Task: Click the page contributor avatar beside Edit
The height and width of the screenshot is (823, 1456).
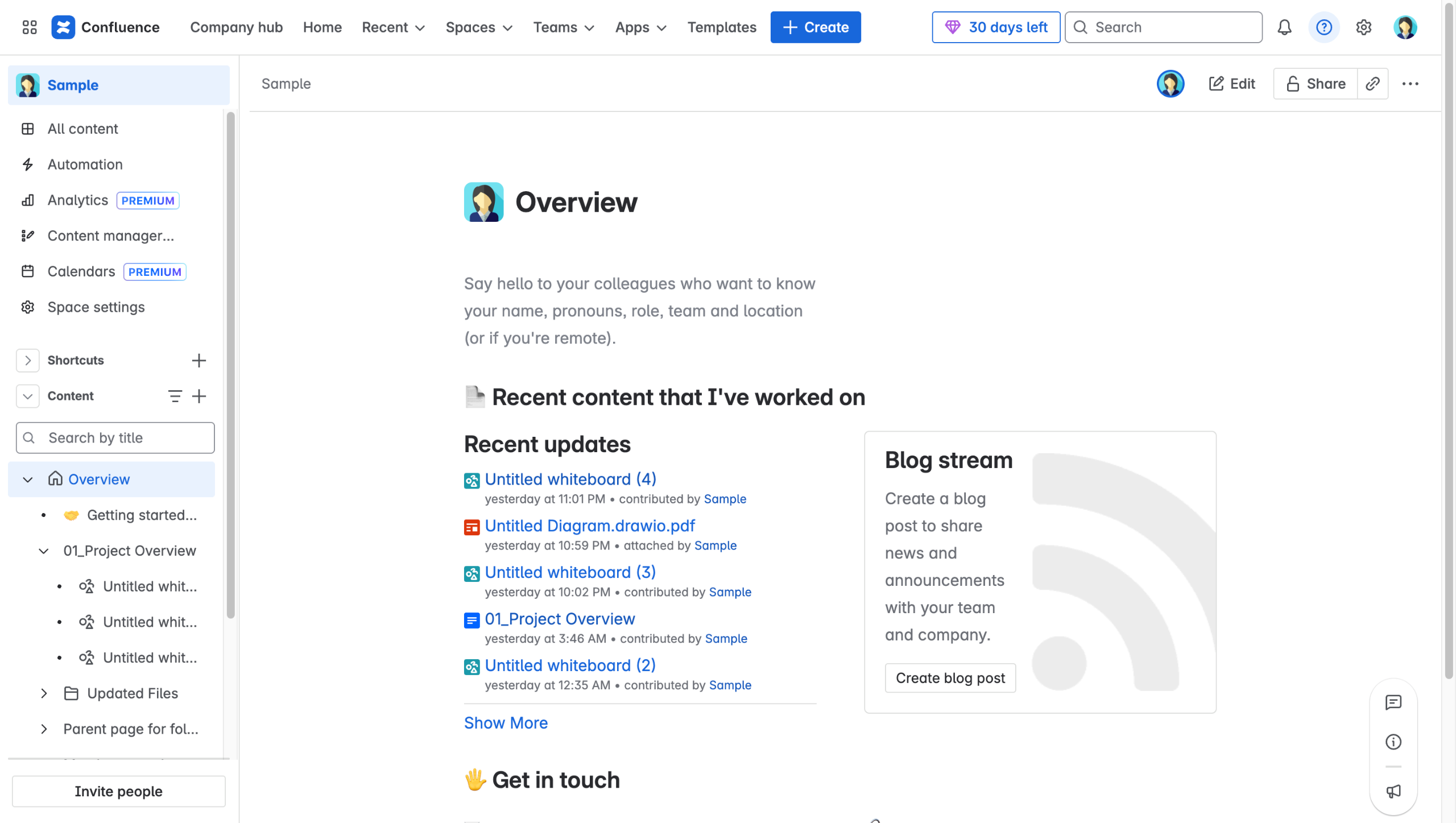Action: coord(1170,84)
